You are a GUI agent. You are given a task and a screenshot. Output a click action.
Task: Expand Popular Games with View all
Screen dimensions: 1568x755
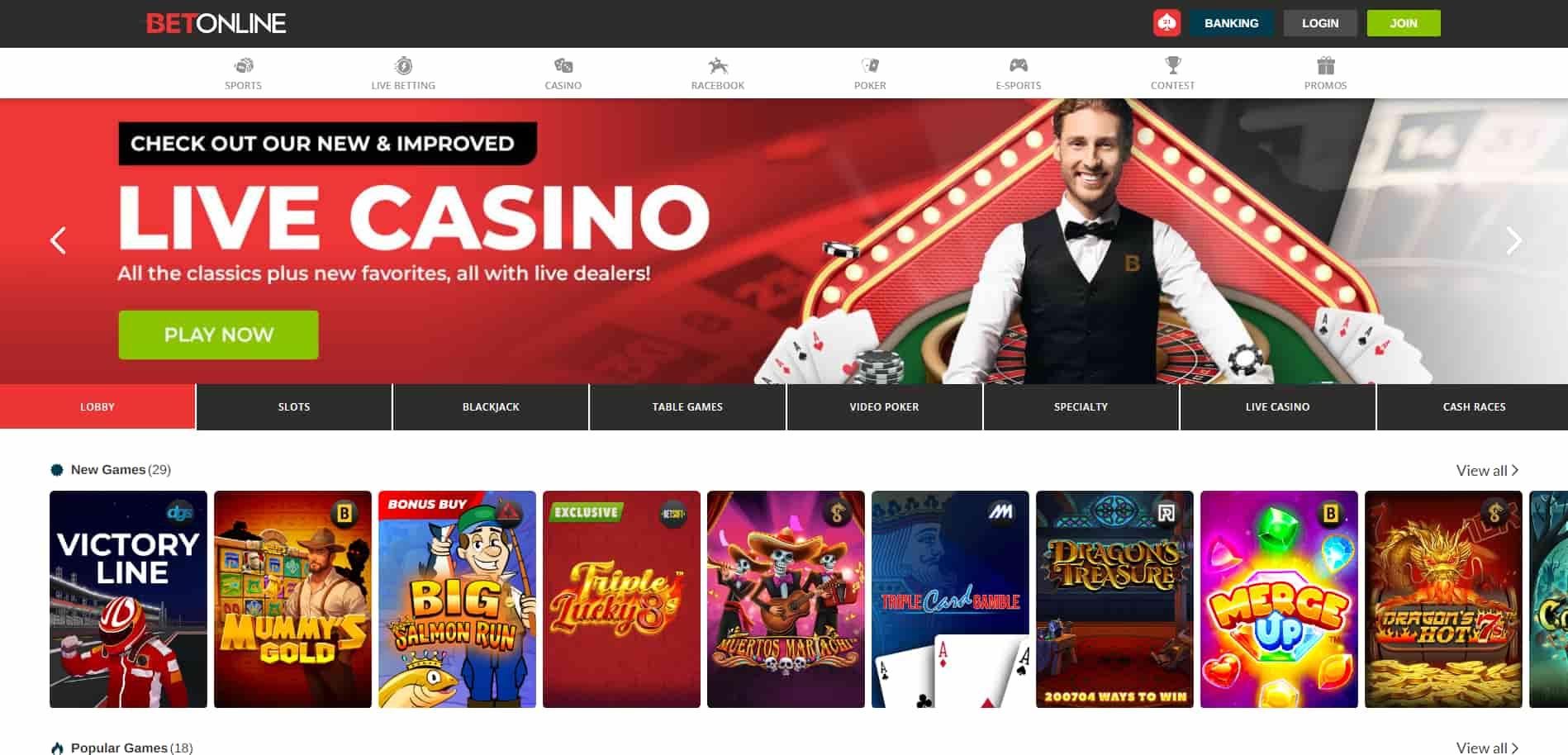[x=1487, y=748]
